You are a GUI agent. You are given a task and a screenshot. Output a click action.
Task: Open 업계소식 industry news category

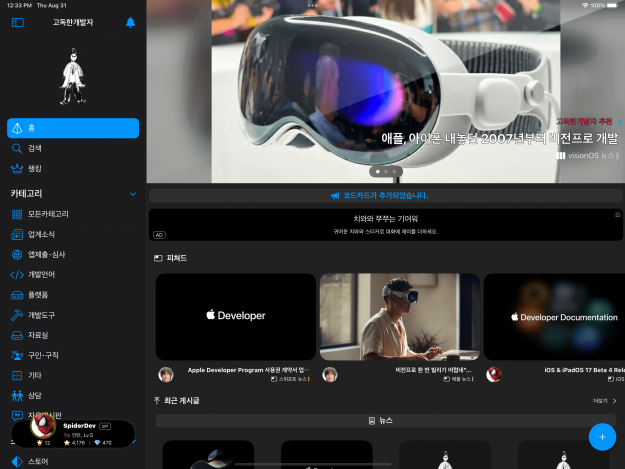click(x=41, y=234)
